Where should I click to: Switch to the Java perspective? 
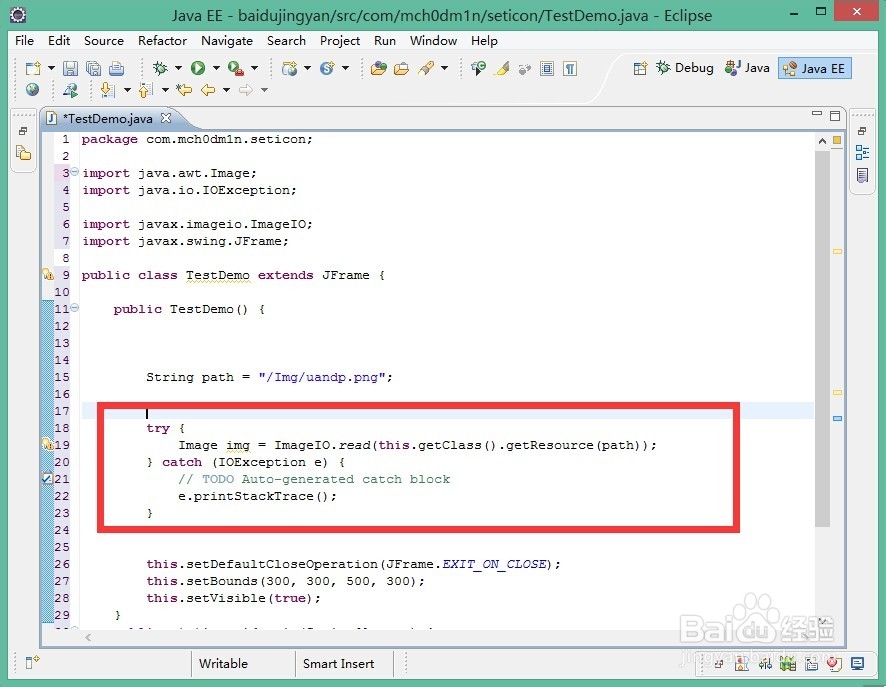747,68
